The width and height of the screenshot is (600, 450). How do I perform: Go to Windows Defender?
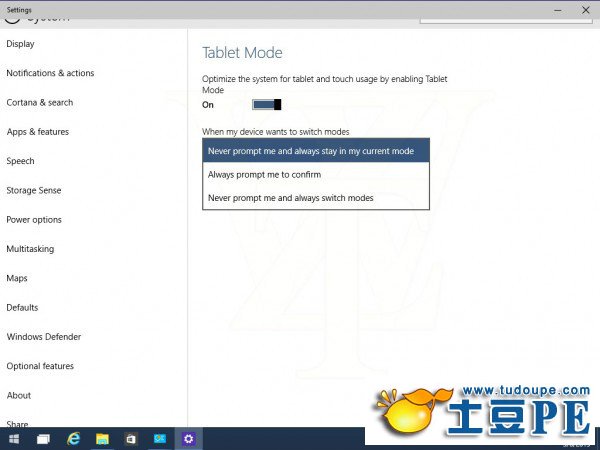[x=44, y=337]
